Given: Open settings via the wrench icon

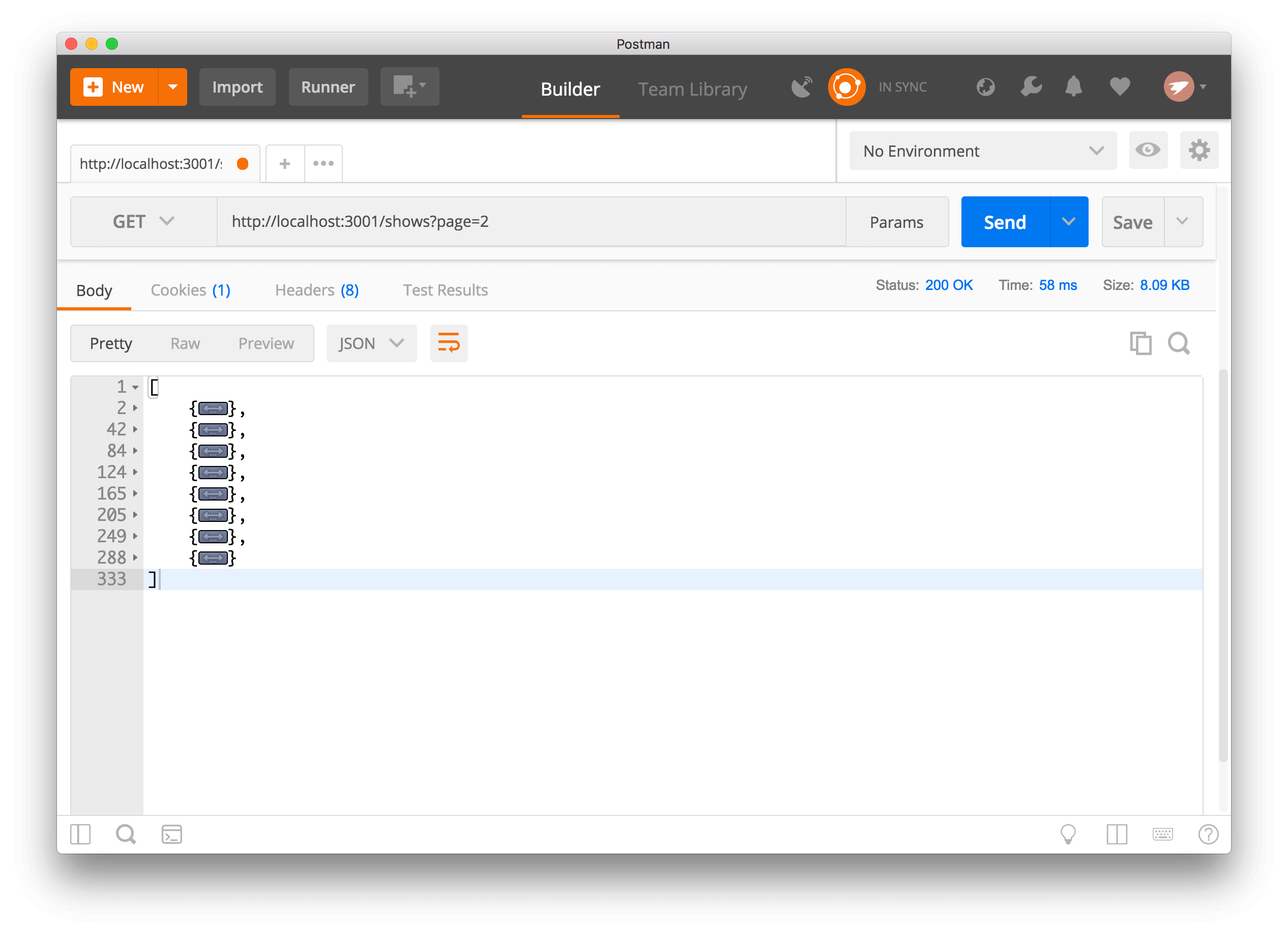Looking at the screenshot, I should (x=1031, y=87).
